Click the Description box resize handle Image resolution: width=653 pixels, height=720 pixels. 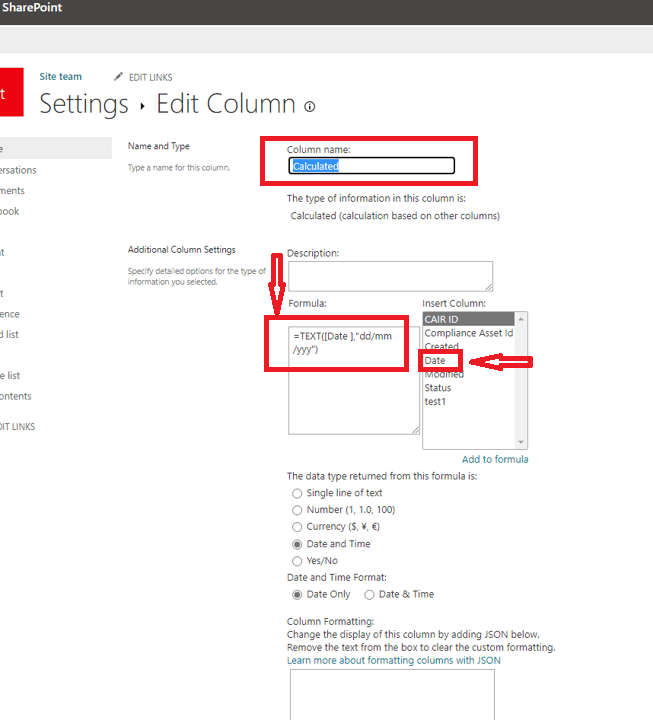point(489,287)
